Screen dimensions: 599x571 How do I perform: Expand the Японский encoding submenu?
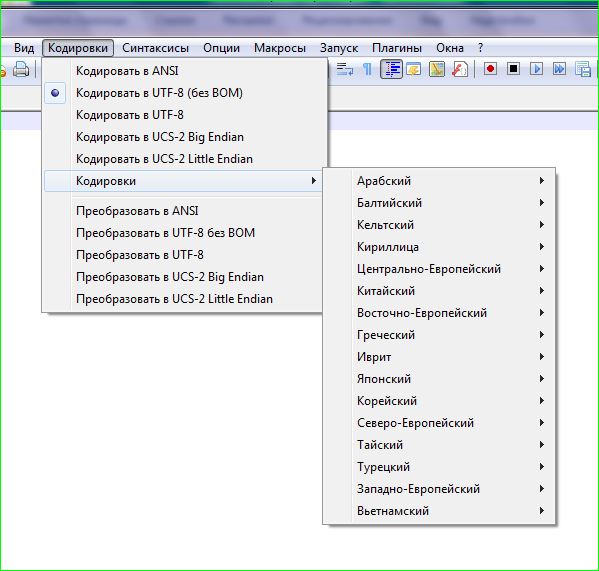click(439, 379)
